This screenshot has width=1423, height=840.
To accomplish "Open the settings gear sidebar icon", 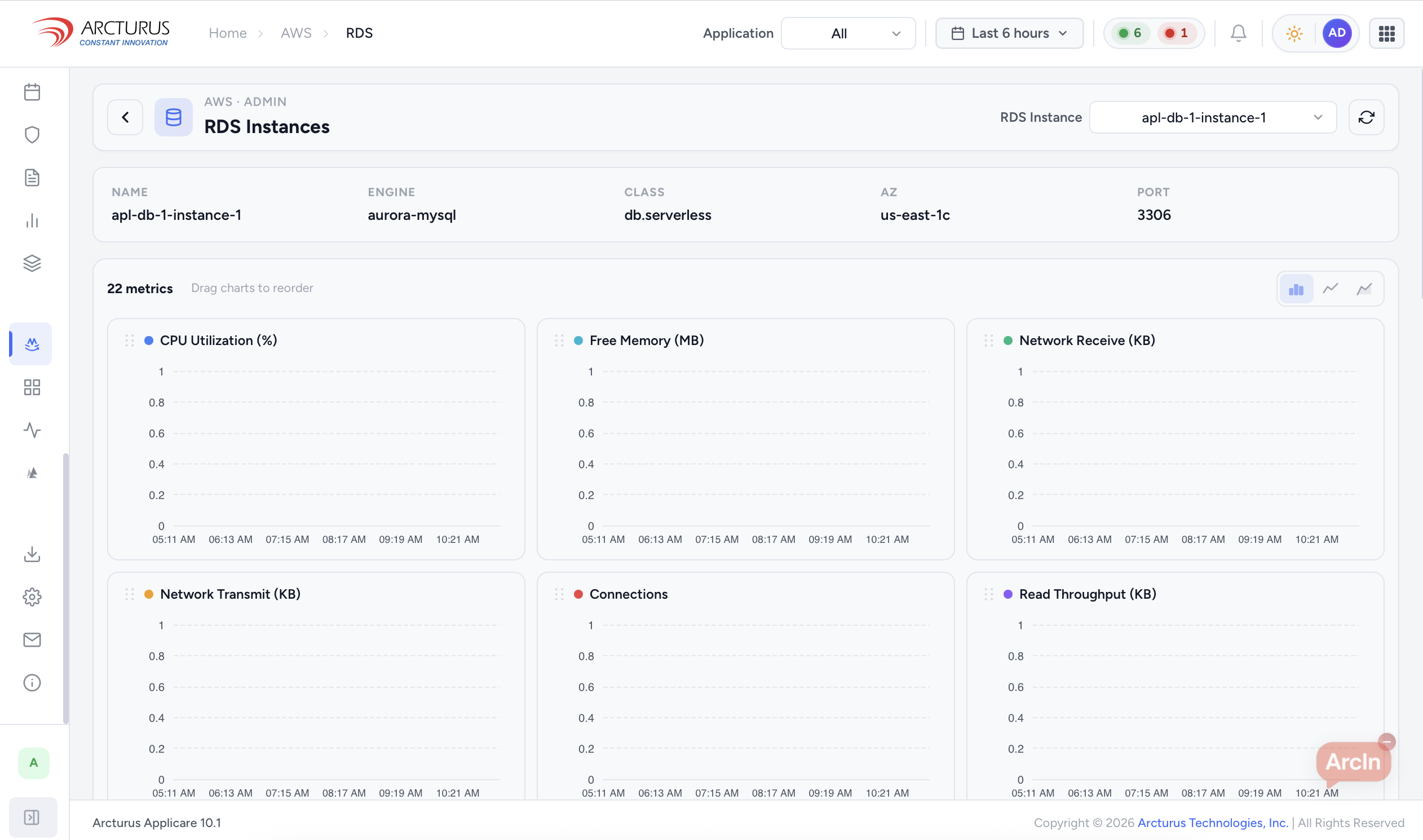I will point(32,597).
